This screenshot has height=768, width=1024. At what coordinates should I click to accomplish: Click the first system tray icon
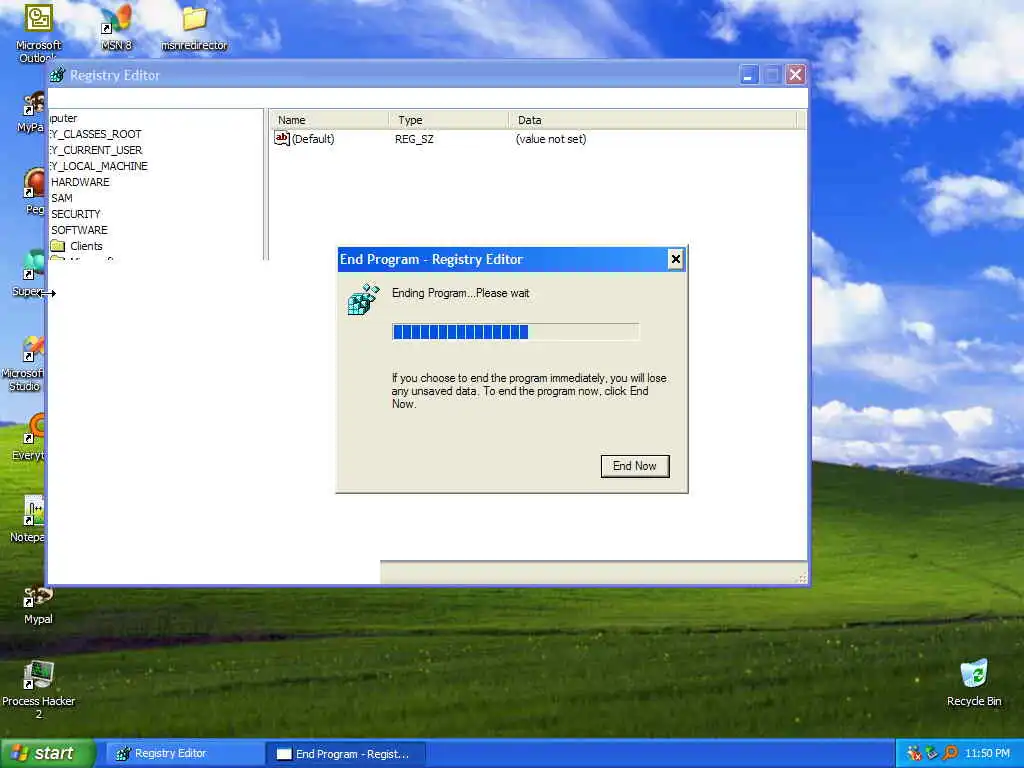[x=914, y=754]
